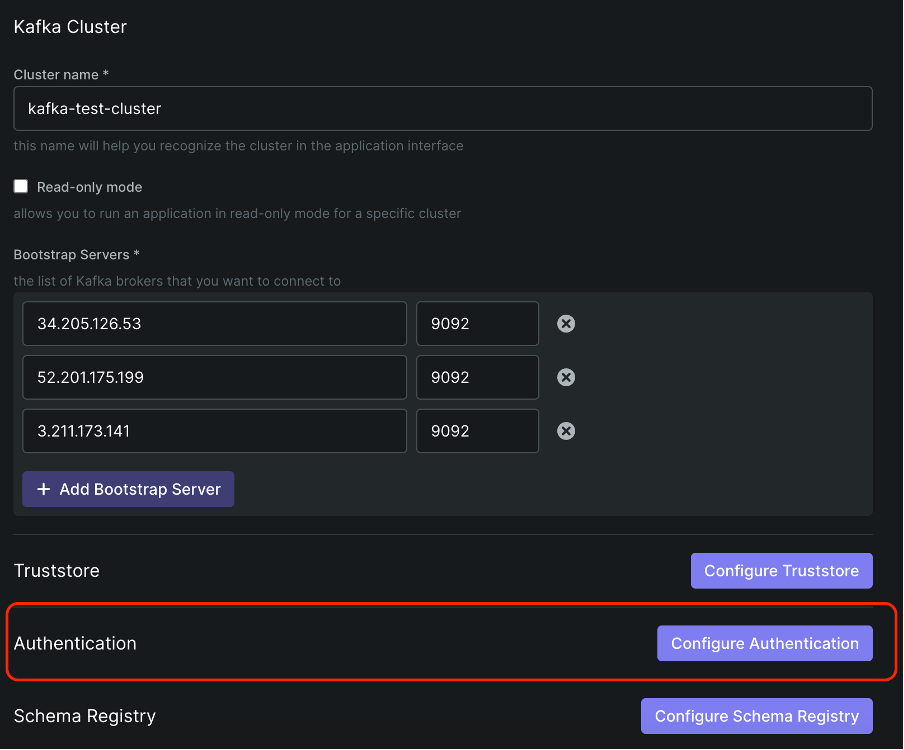The image size is (904, 750).
Task: Edit port 9092 for 52.201.175.199
Action: click(x=477, y=377)
